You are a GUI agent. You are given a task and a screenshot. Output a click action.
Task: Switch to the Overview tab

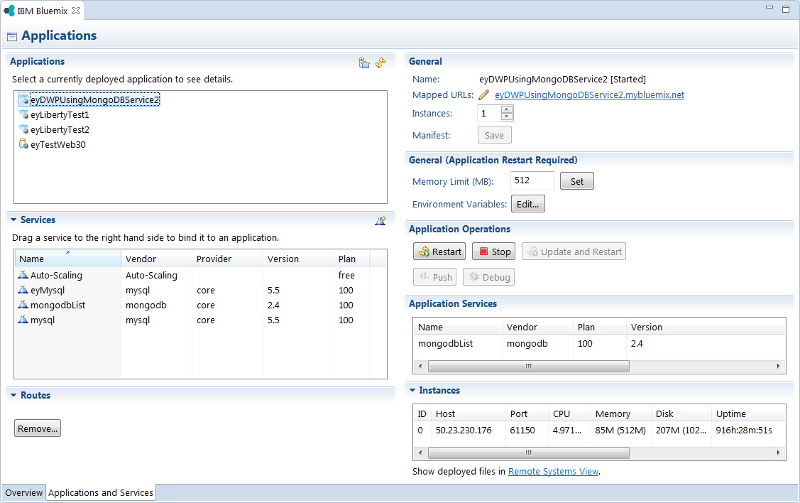click(24, 493)
